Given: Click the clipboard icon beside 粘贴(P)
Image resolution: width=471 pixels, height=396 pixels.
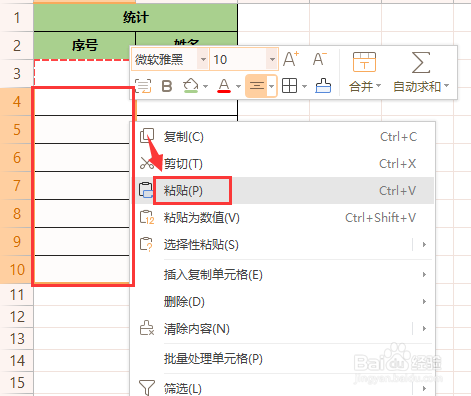Looking at the screenshot, I should coord(146,190).
